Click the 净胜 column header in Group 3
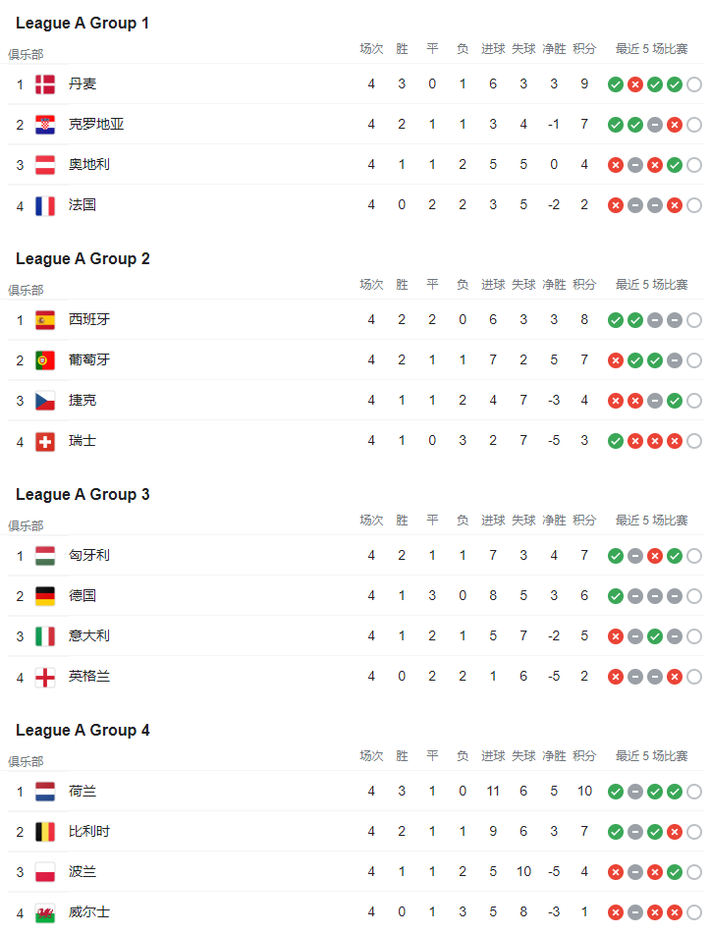This screenshot has width=710, height=935. point(554,521)
